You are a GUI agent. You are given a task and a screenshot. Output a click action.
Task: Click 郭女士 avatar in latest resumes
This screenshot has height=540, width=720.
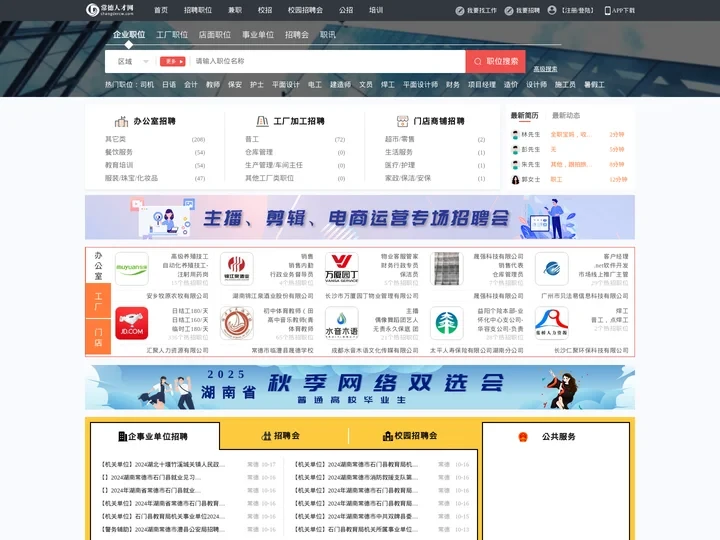(515, 180)
